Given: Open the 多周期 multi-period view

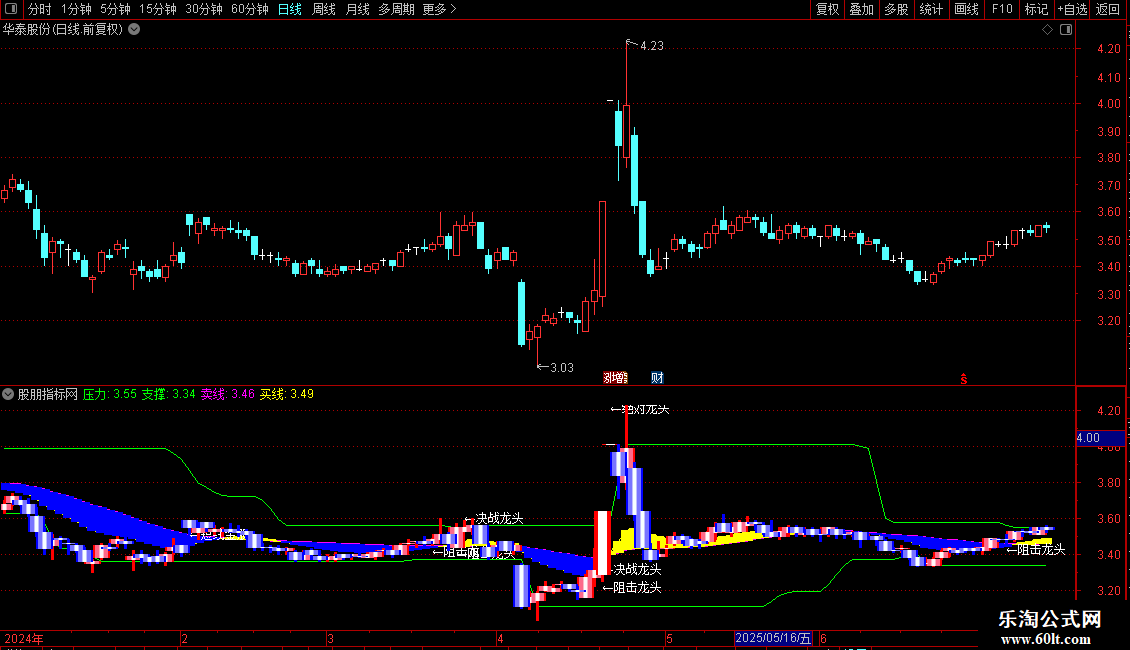Looking at the screenshot, I should pos(396,9).
